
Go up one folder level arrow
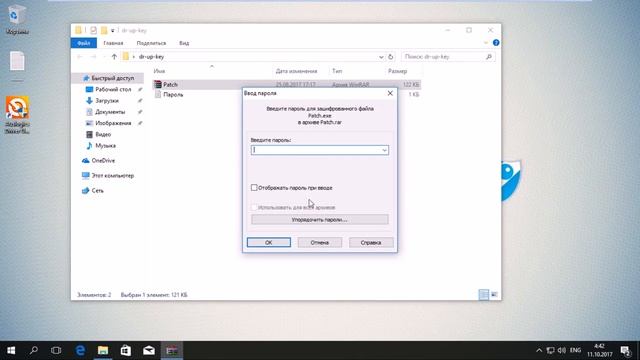[114, 57]
